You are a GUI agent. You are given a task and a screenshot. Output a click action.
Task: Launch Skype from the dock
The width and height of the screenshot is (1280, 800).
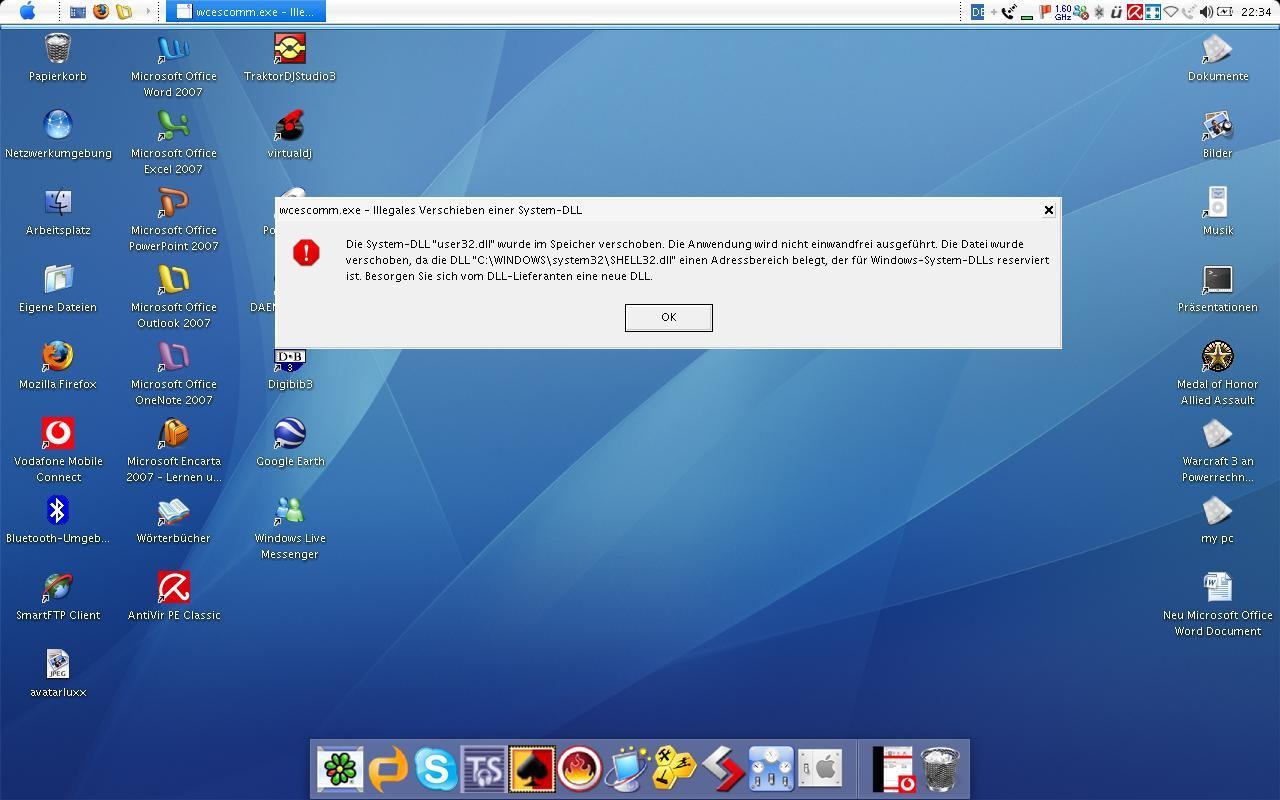pyautogui.click(x=436, y=769)
